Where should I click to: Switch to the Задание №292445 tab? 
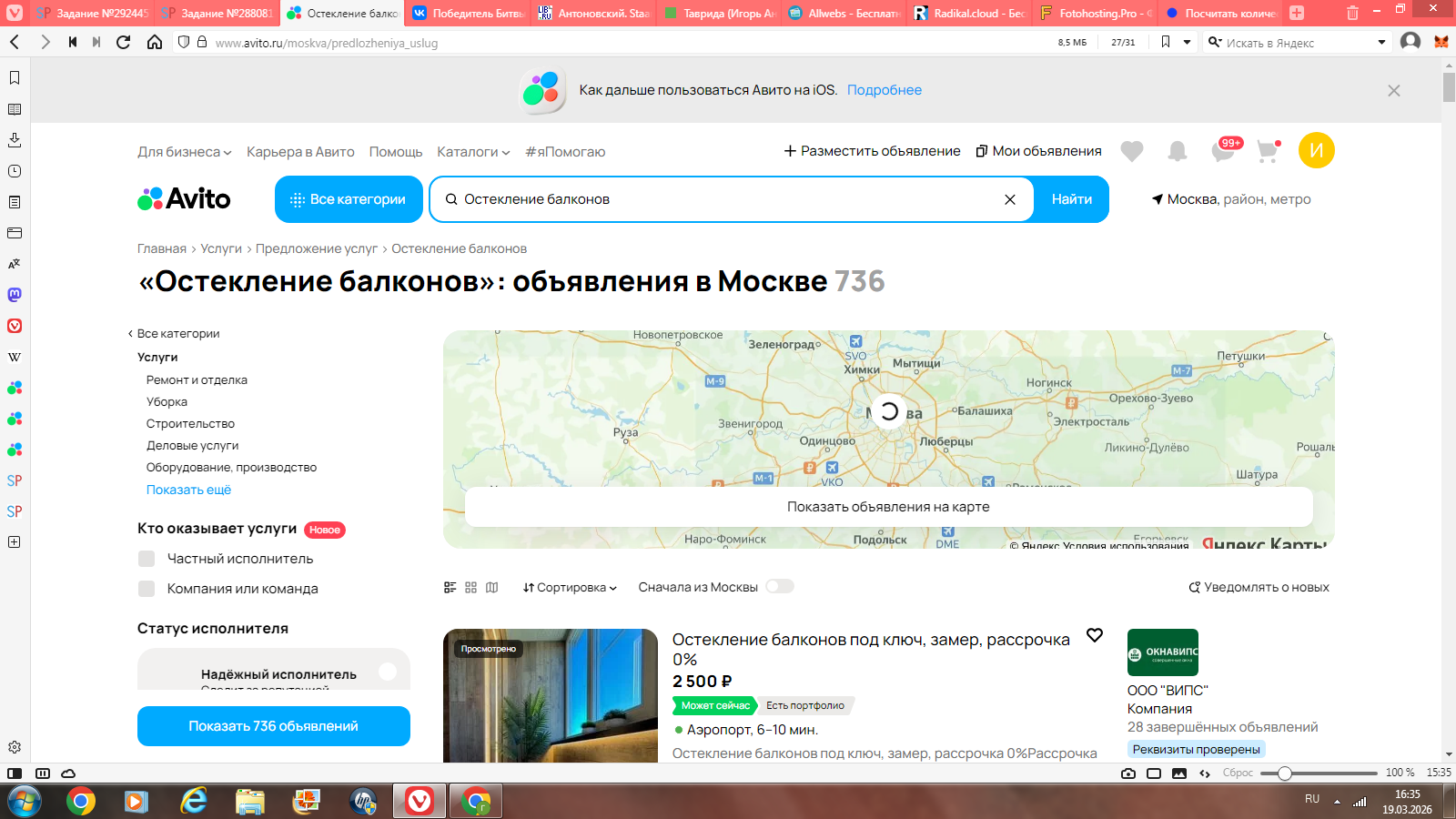click(92, 13)
